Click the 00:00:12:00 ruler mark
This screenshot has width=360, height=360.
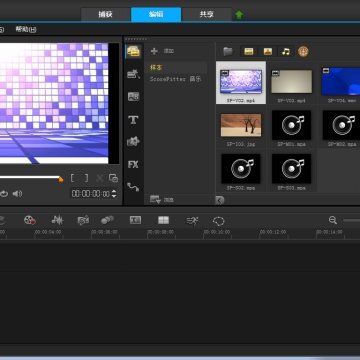[273, 232]
